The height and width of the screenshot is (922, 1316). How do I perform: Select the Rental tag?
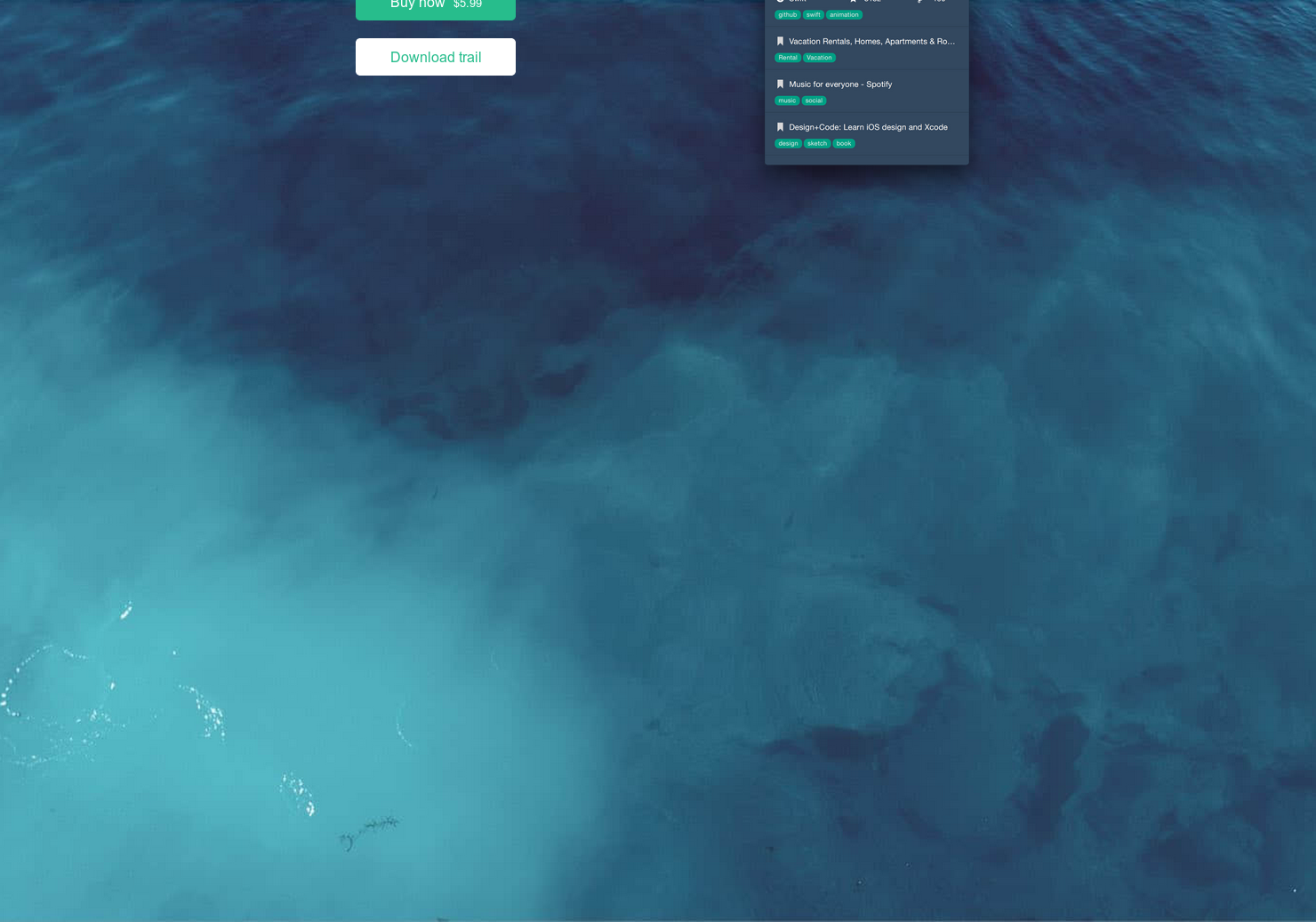[x=788, y=58]
